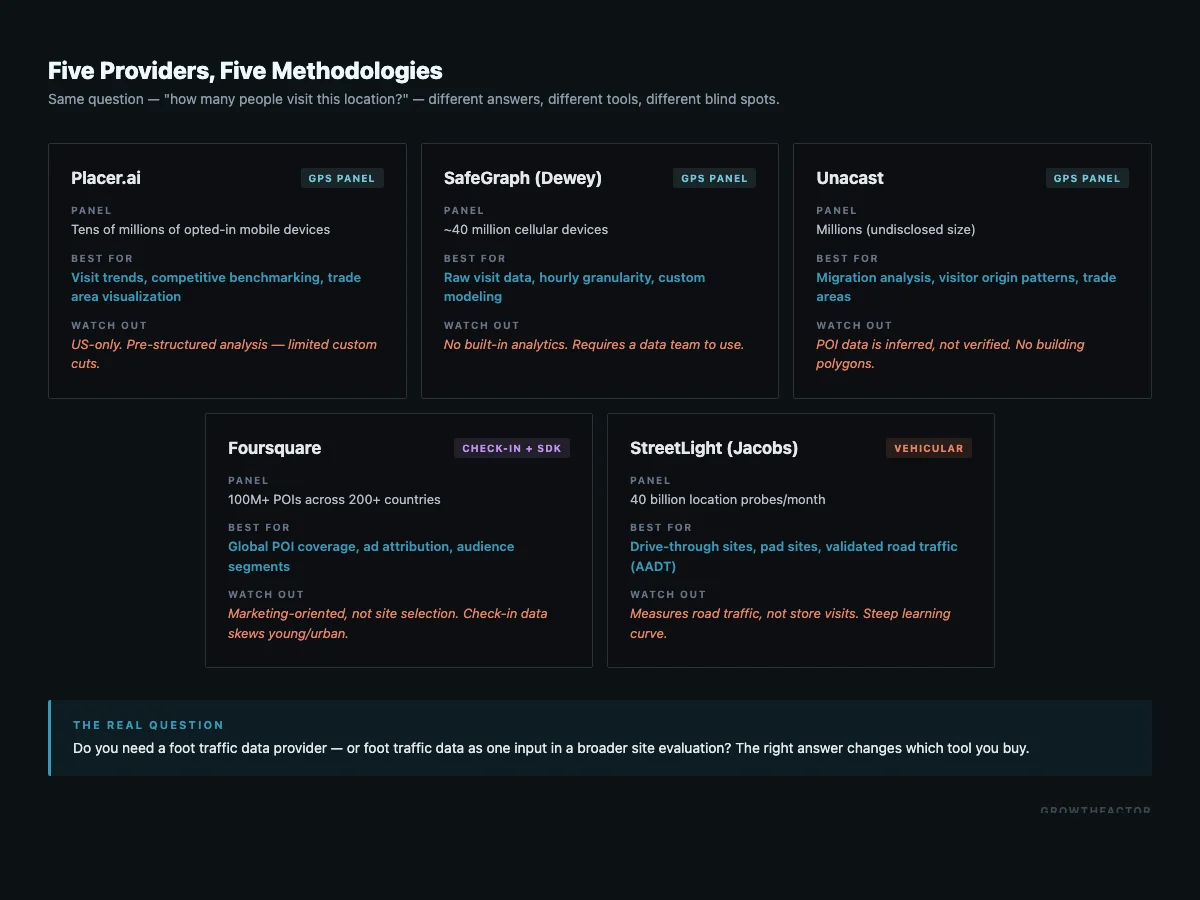The height and width of the screenshot is (900, 1200).
Task: Select the StreetLight (Jacobs) card title
Action: point(713,448)
